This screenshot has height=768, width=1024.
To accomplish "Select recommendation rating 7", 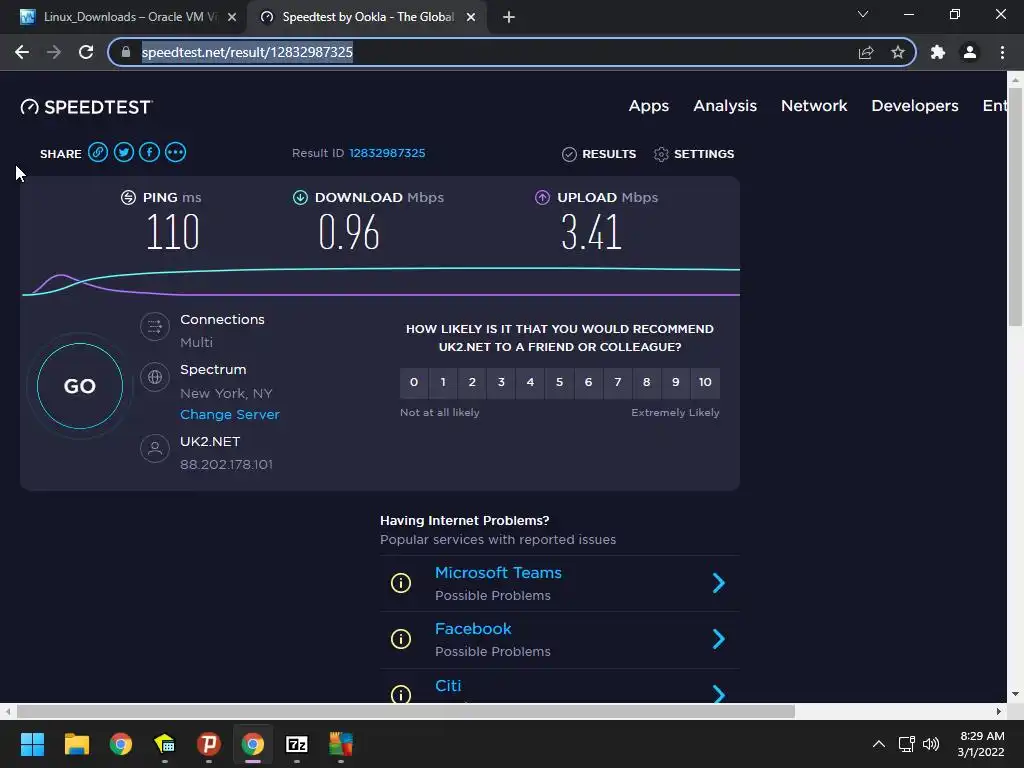I will pyautogui.click(x=617, y=383).
